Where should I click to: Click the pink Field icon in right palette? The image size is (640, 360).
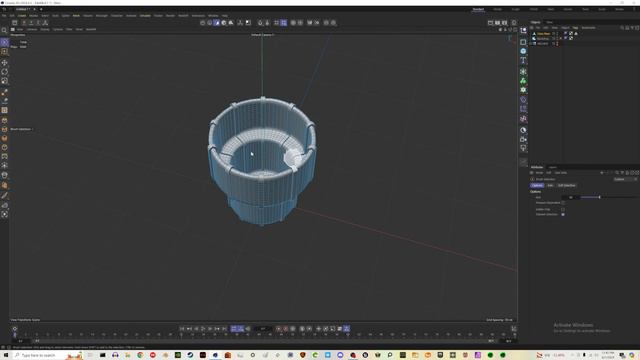(x=523, y=119)
